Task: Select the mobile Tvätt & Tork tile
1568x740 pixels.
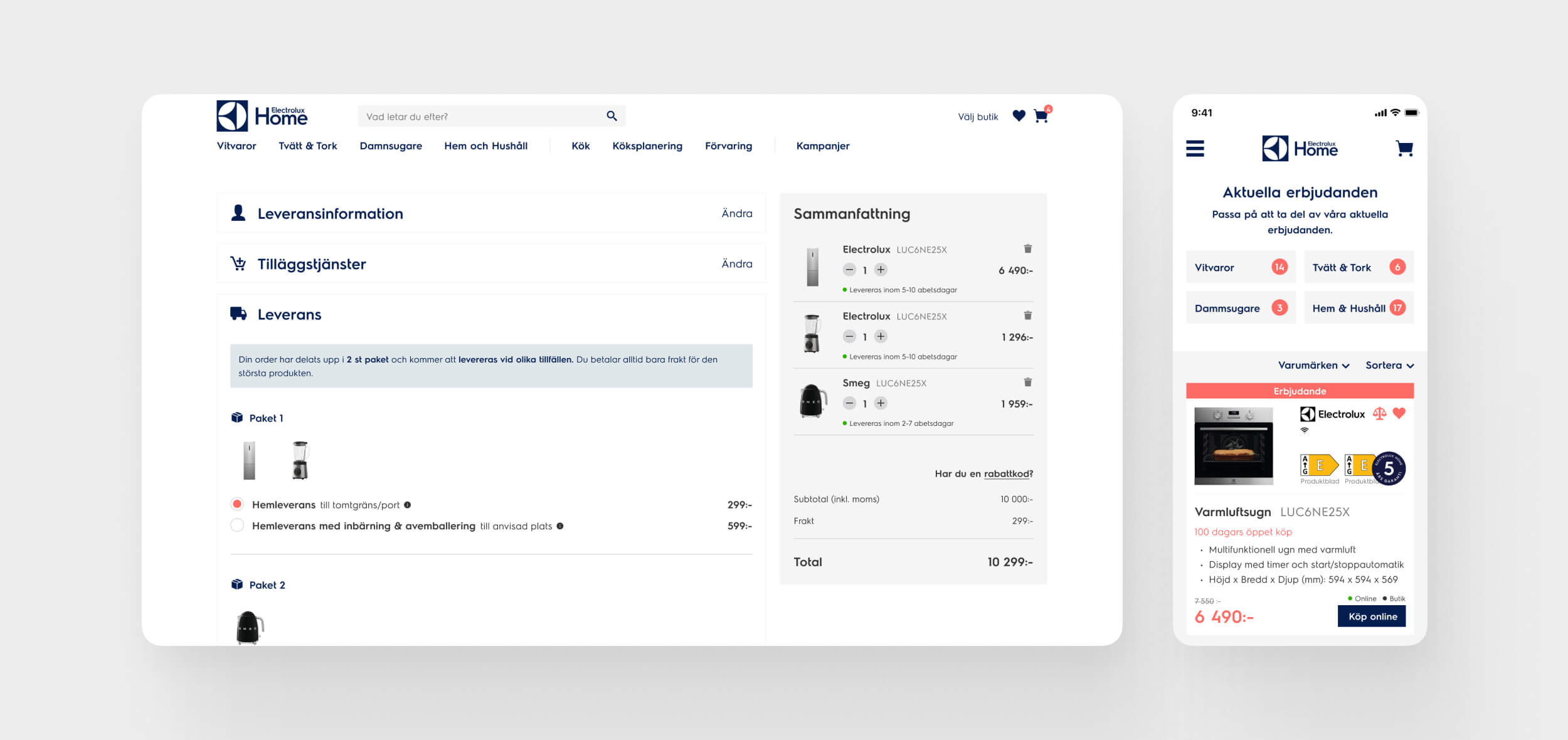Action: click(x=1359, y=267)
